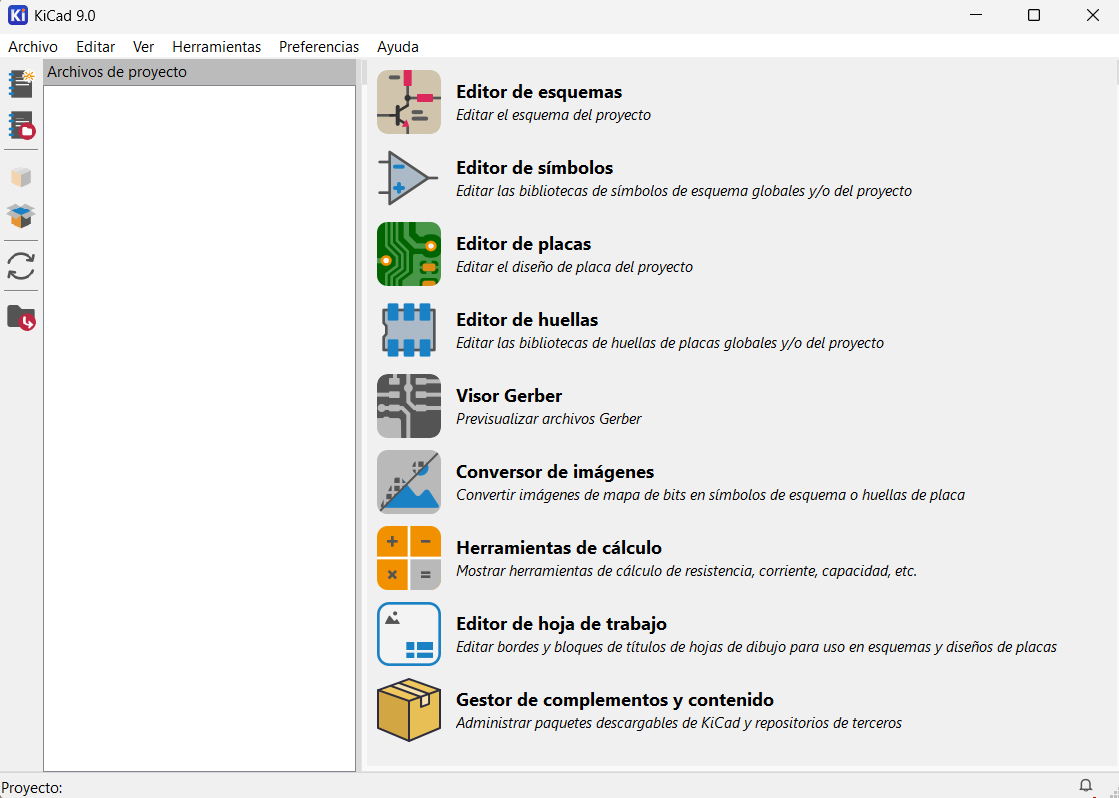1119x798 pixels.
Task: Launch the Editor de placas PCB icon
Action: click(409, 254)
